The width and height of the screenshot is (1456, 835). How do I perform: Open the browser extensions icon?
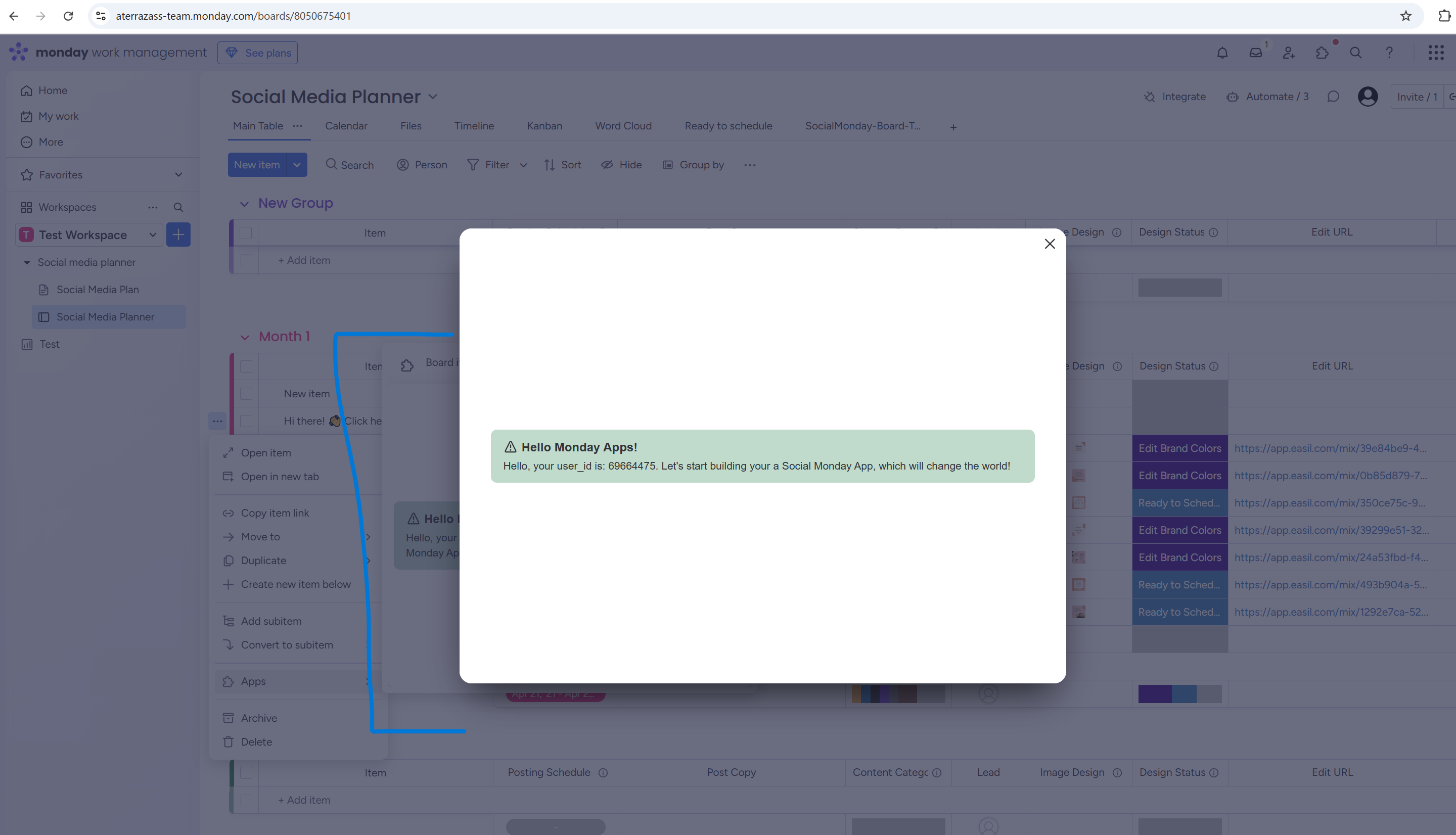1444,16
